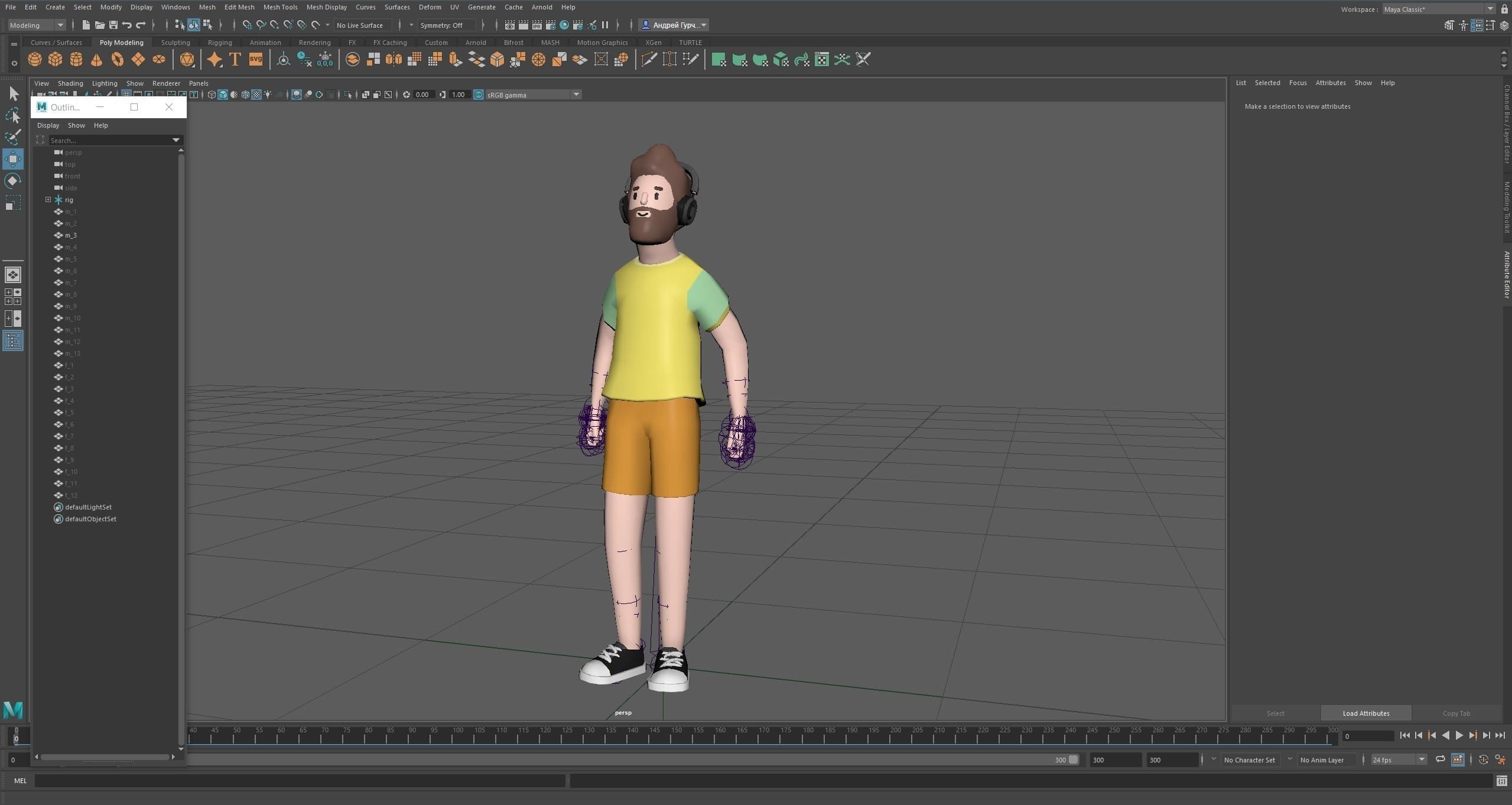
Task: Activate the Scale tool in toolbox
Action: [x=13, y=203]
